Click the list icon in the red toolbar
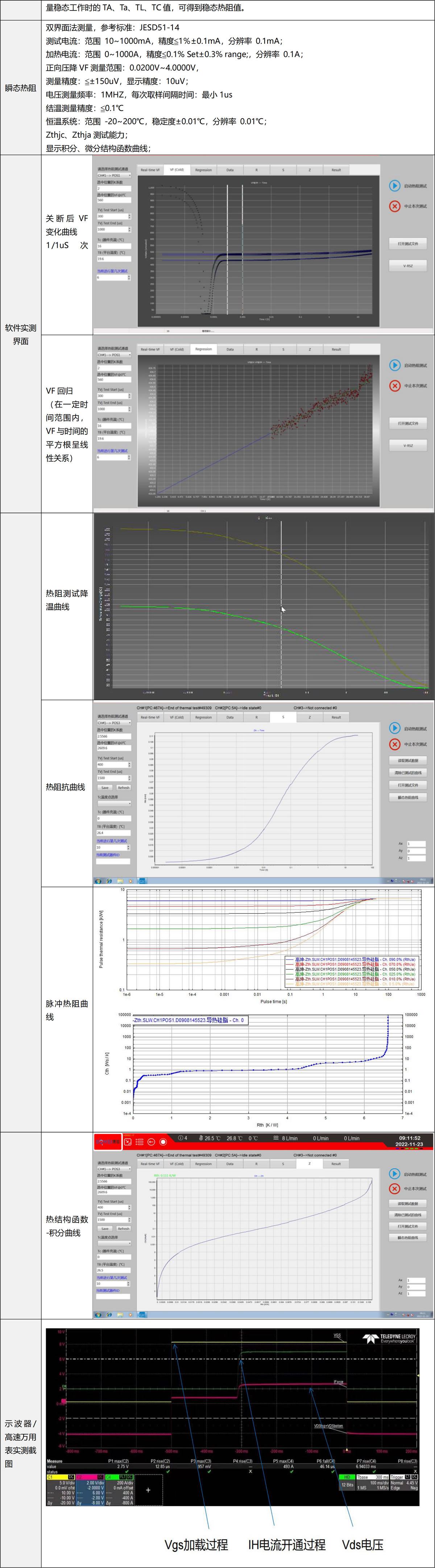This screenshot has width=435, height=1568. 139,1142
